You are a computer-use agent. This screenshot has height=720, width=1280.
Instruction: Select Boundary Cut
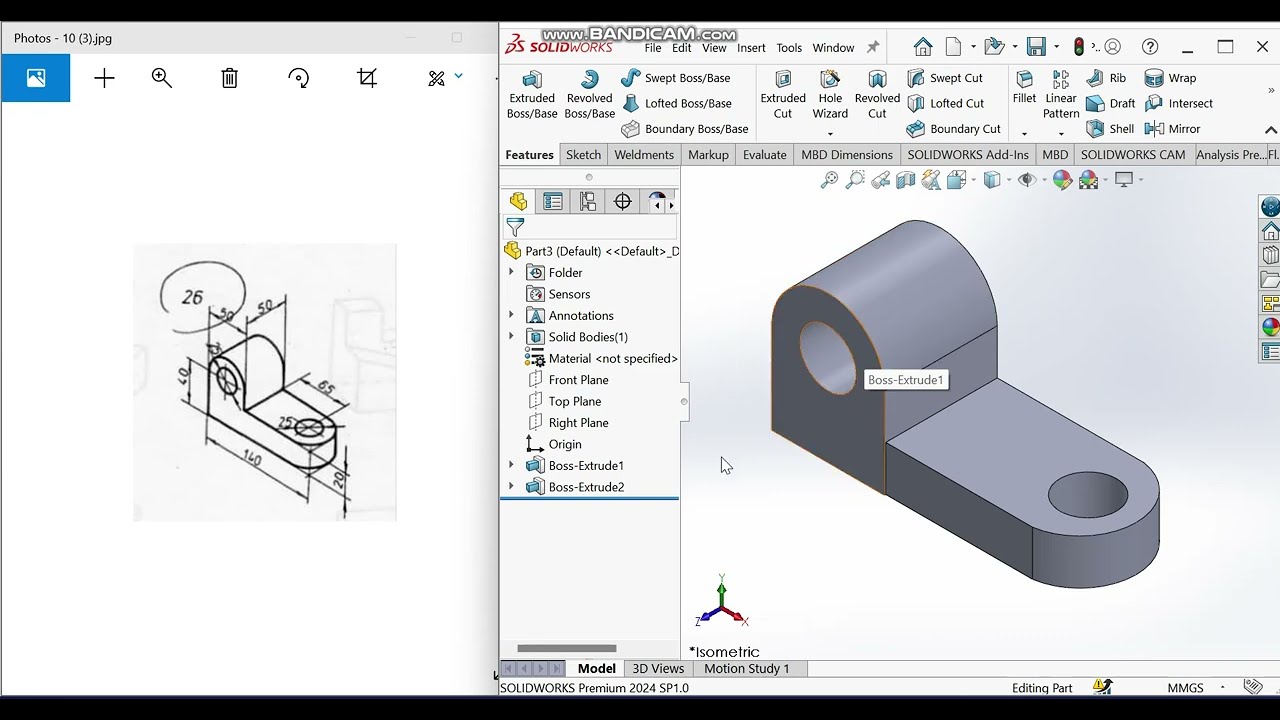(954, 129)
